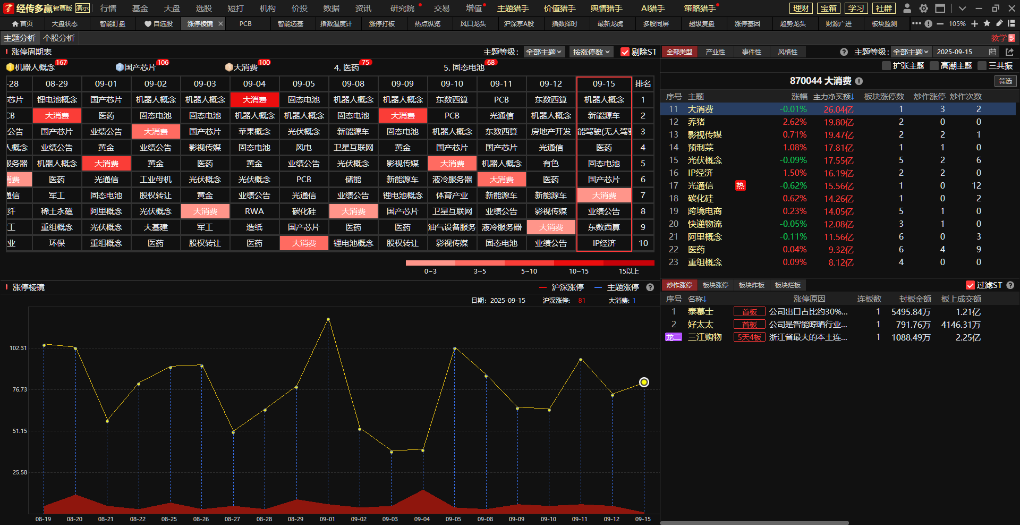1020x525 pixels.
Task: Click the 社群 button
Action: [x=883, y=8]
